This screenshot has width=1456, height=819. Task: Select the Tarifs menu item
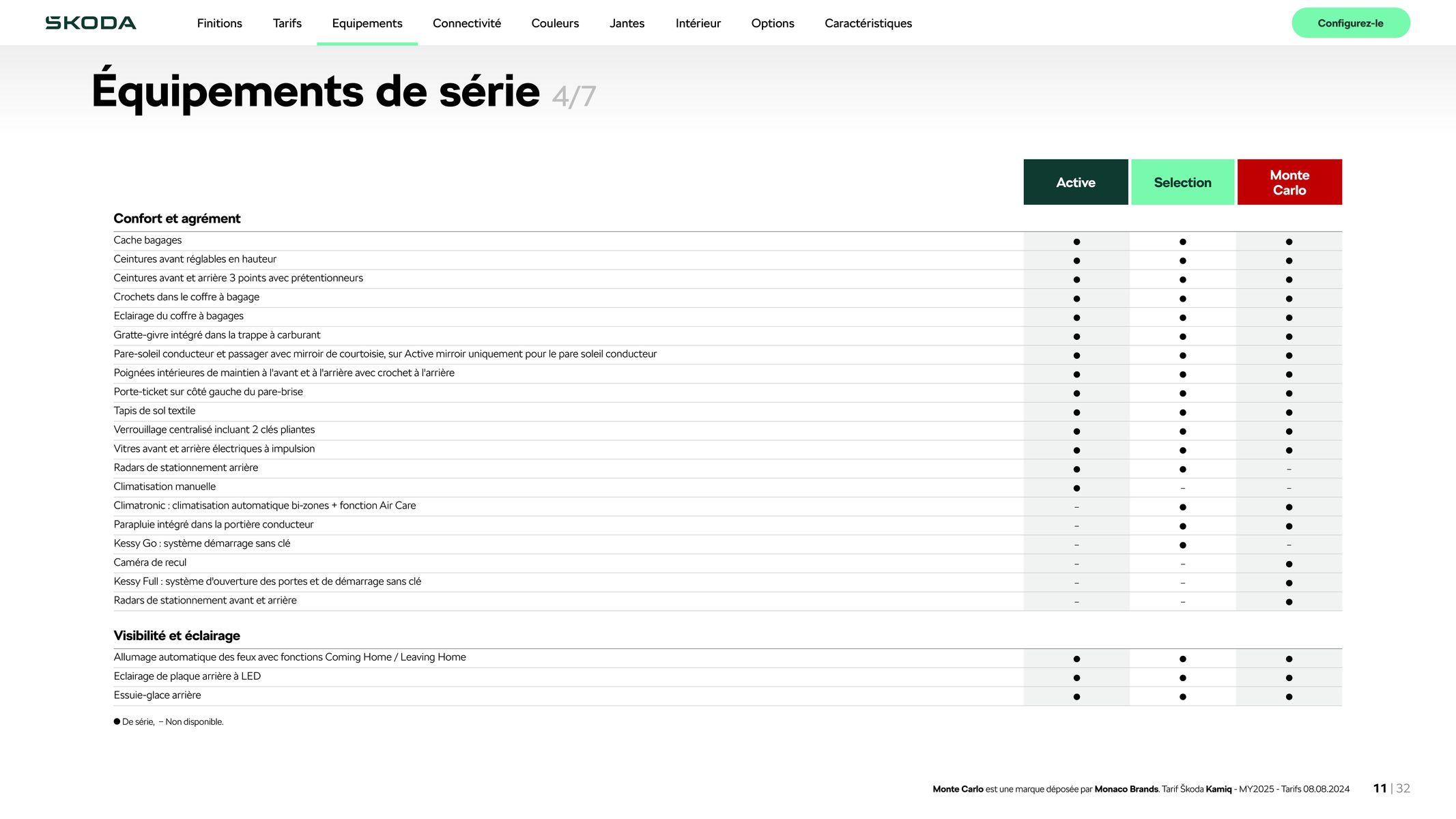(x=287, y=22)
